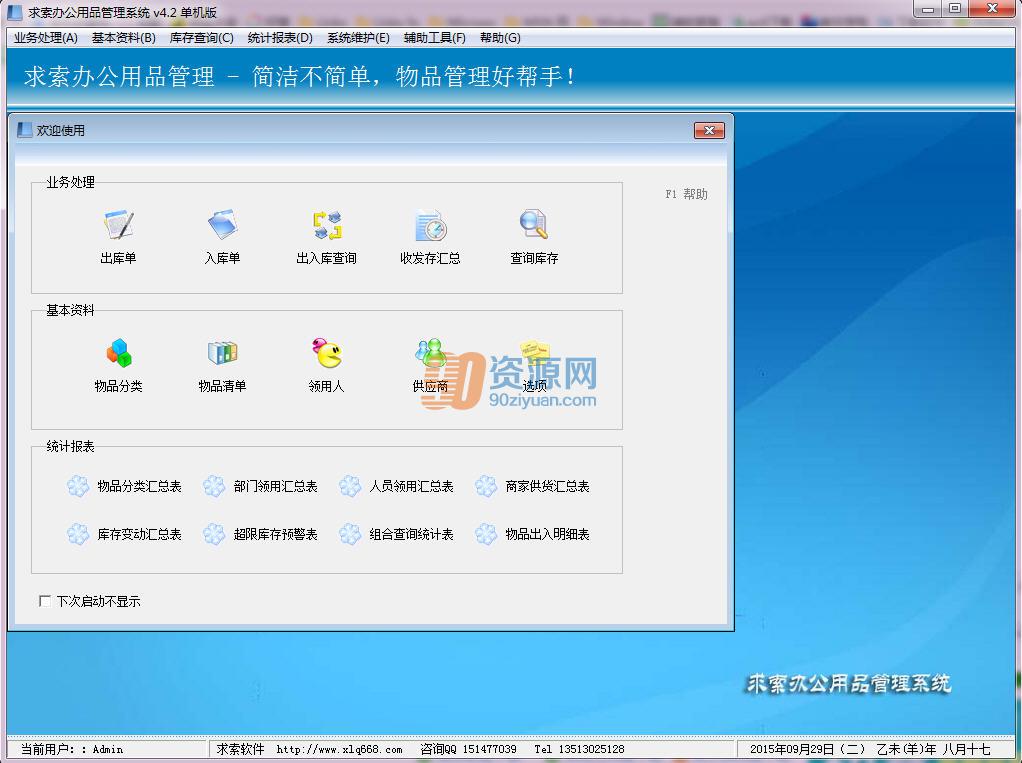Open 物品出入明细表 report link
The width and height of the screenshot is (1022, 763).
pos(548,534)
